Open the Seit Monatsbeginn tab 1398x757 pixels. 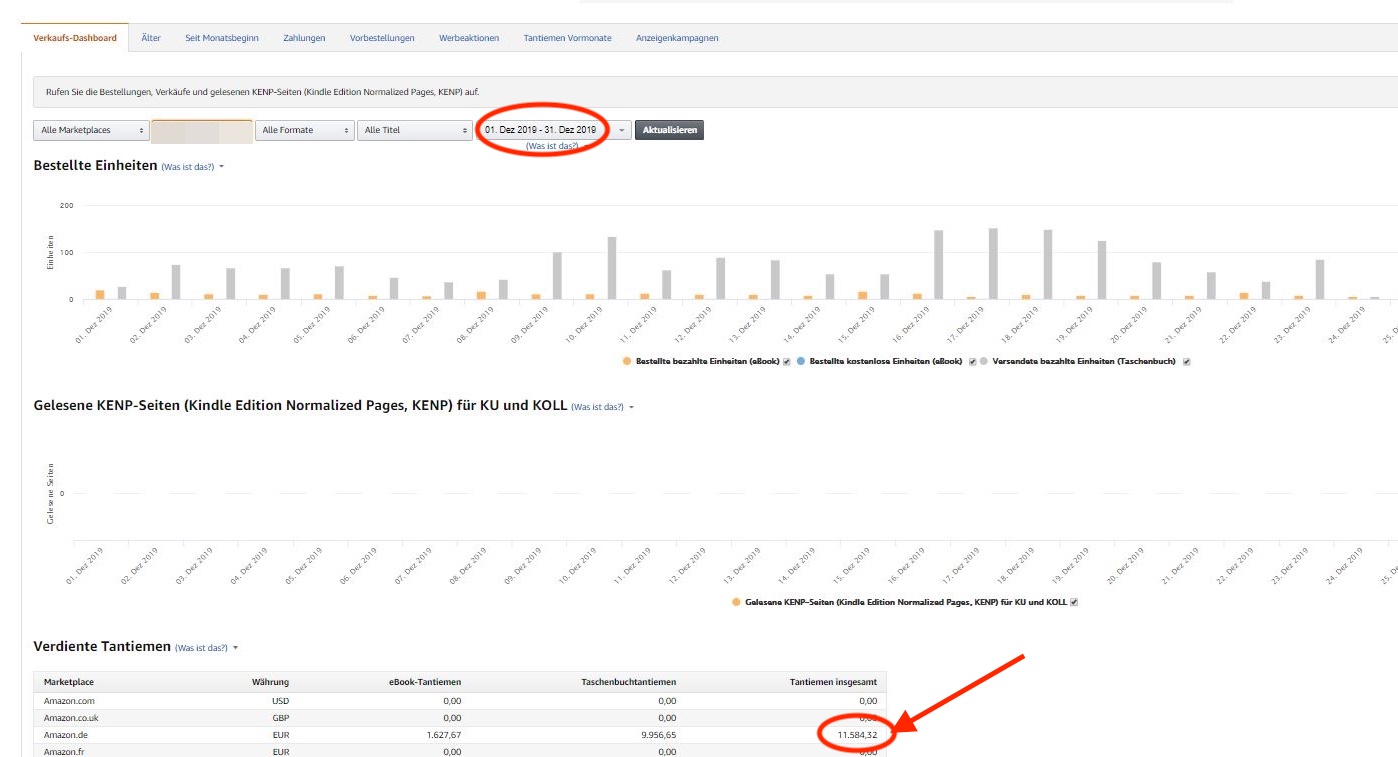[222, 38]
